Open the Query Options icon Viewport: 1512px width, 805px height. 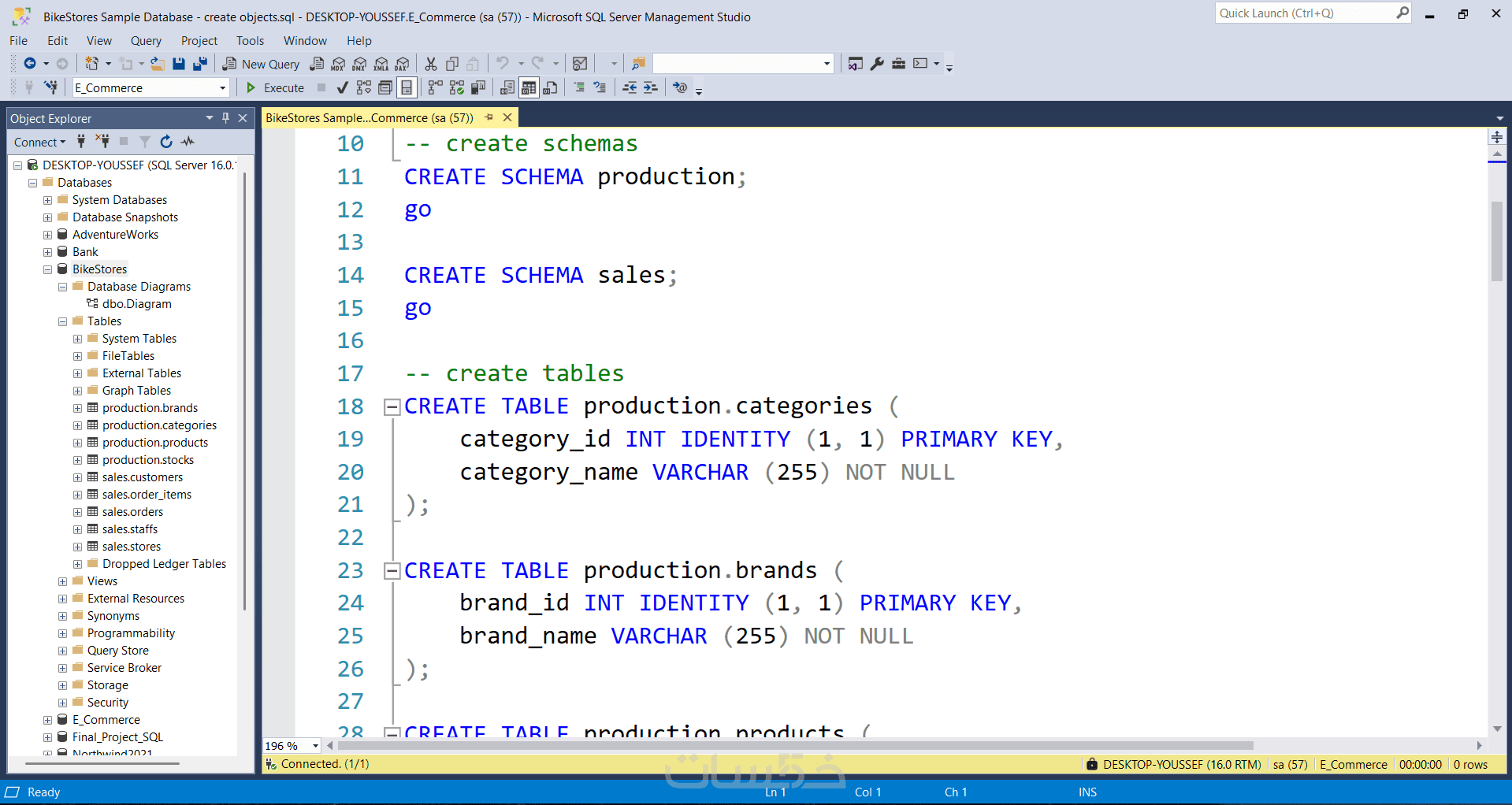click(x=385, y=87)
